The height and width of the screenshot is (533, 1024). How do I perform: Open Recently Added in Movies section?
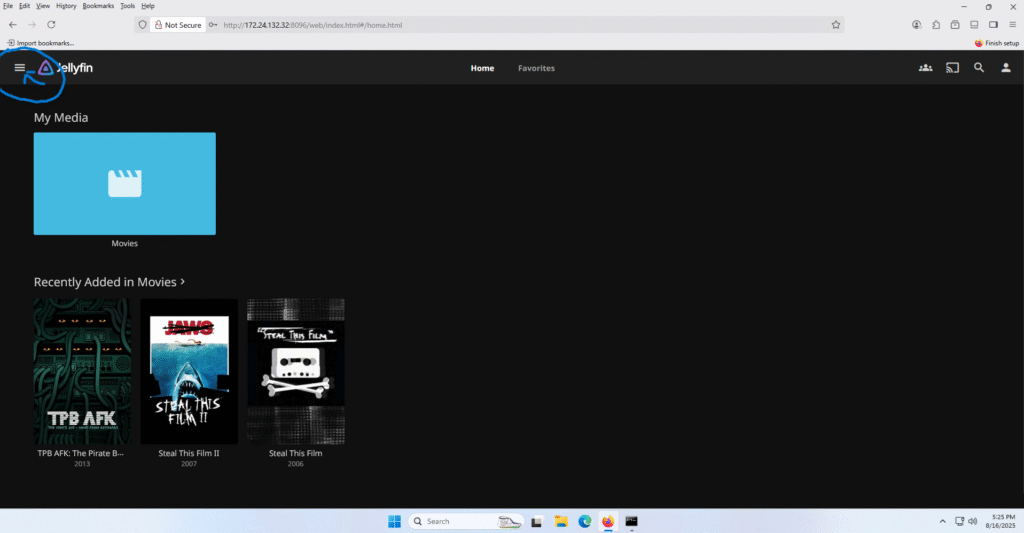click(105, 282)
